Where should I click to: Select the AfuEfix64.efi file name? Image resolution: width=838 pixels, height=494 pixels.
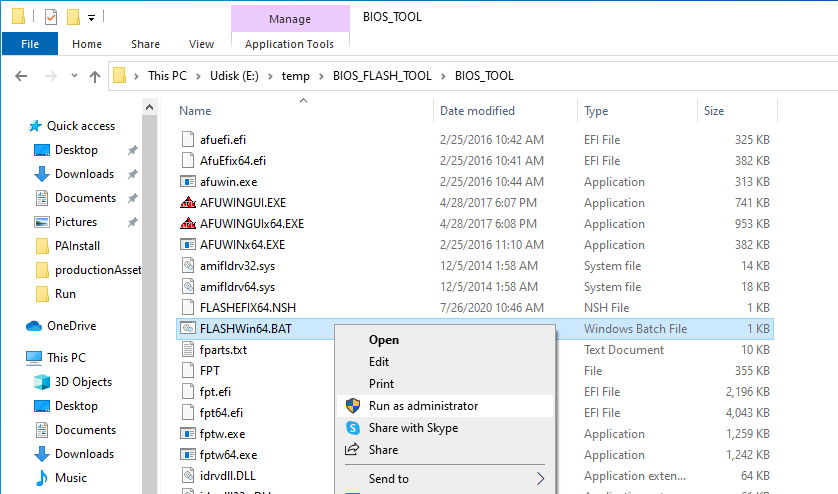(233, 160)
